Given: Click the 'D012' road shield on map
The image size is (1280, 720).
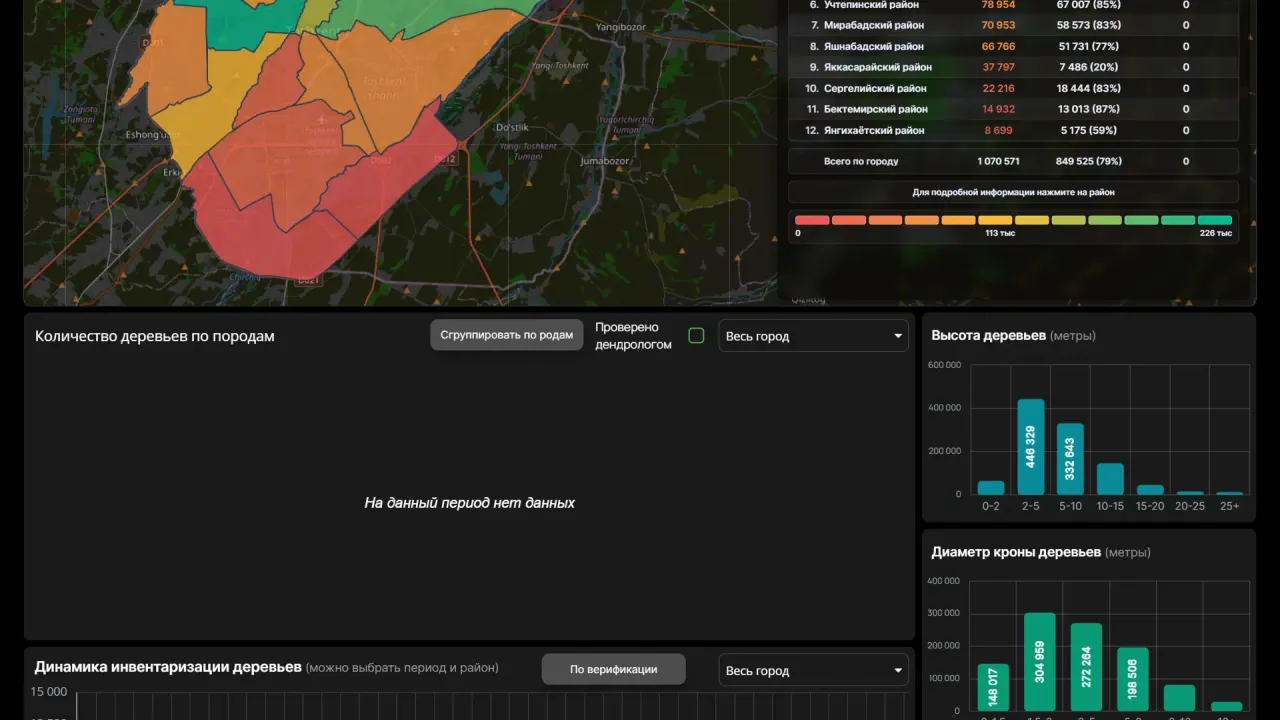Looking at the screenshot, I should tap(446, 159).
